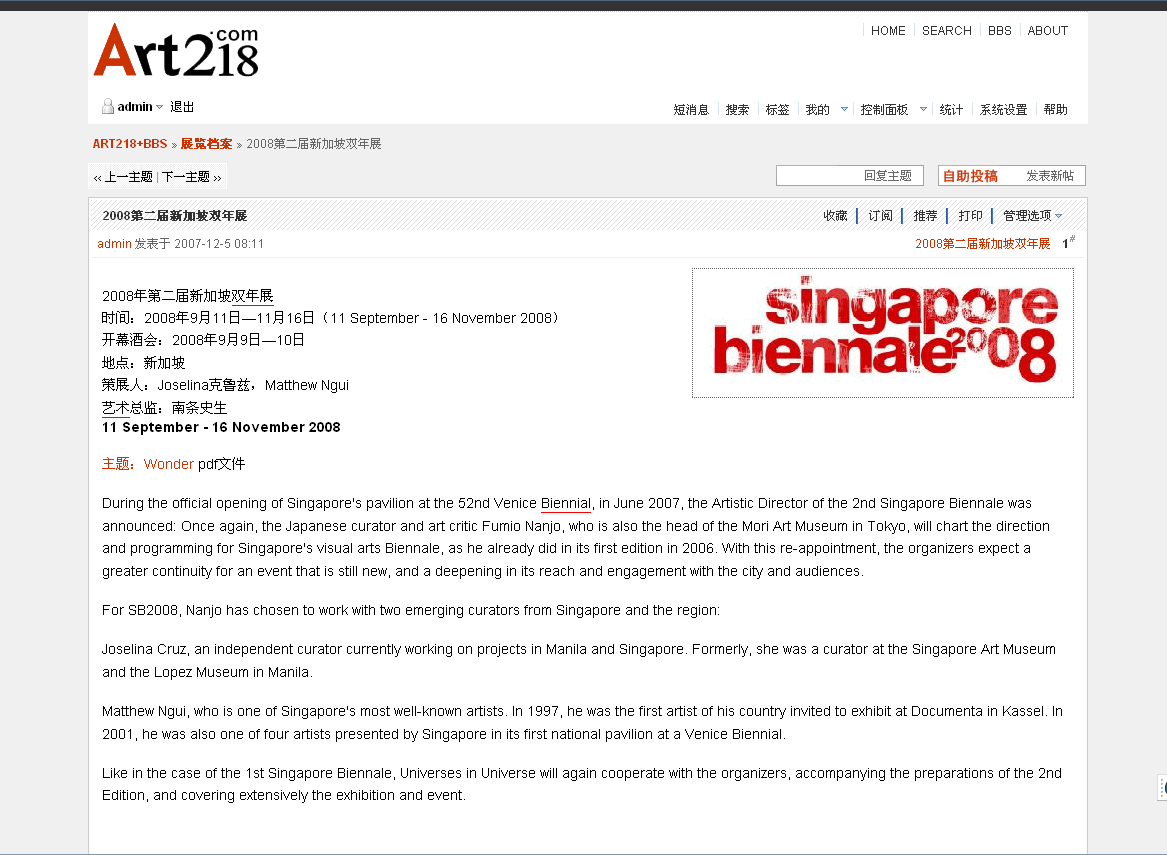Click the floating widget at right edge
Image resolution: width=1167 pixels, height=855 pixels.
point(1162,787)
